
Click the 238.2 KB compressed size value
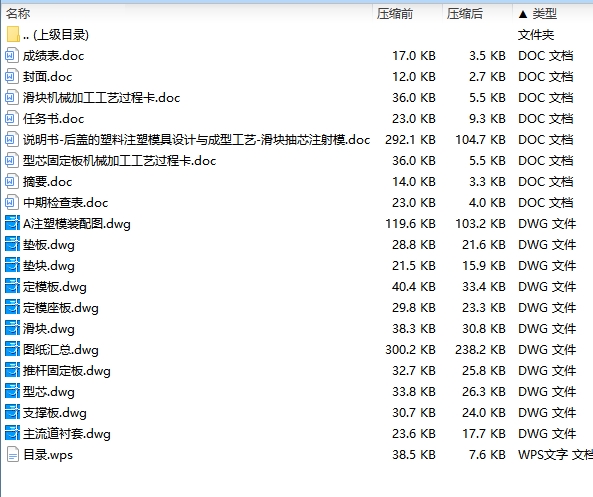480,350
